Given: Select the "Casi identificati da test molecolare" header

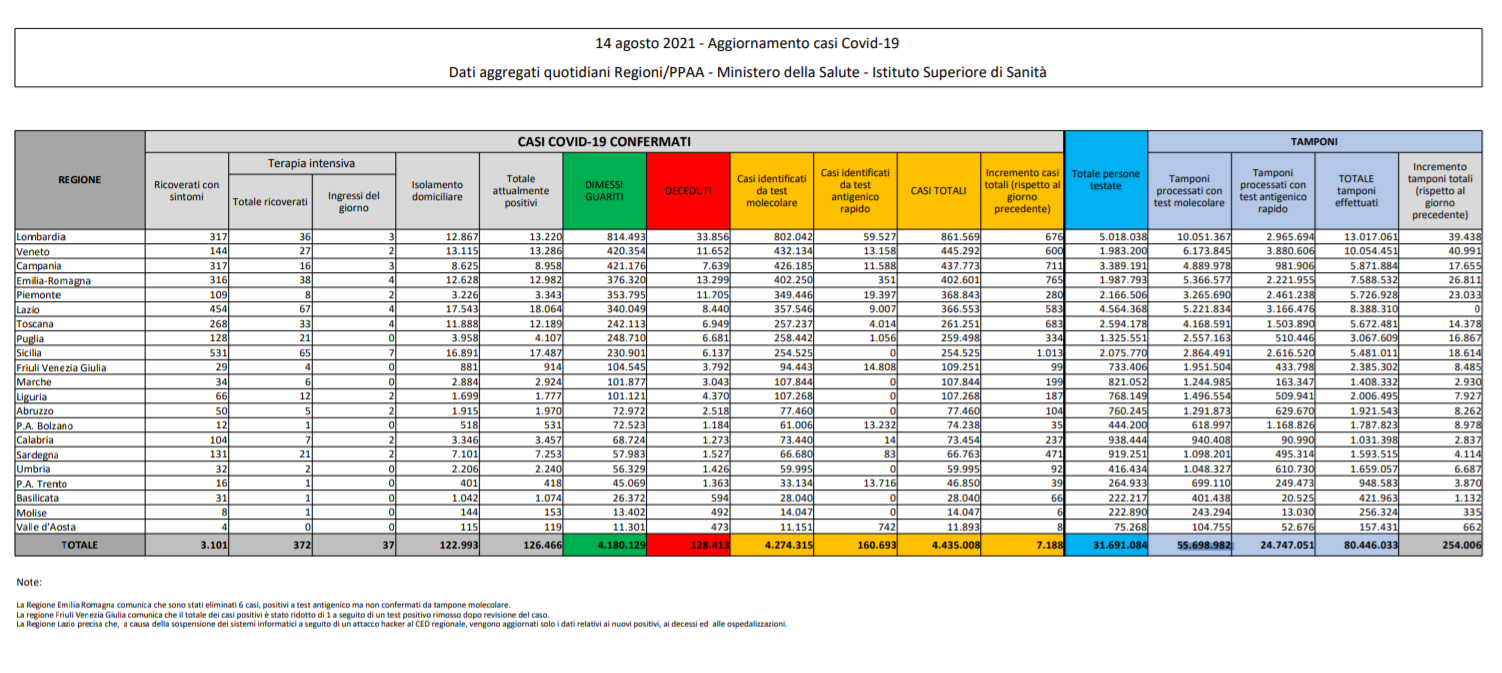Looking at the screenshot, I should (x=771, y=191).
